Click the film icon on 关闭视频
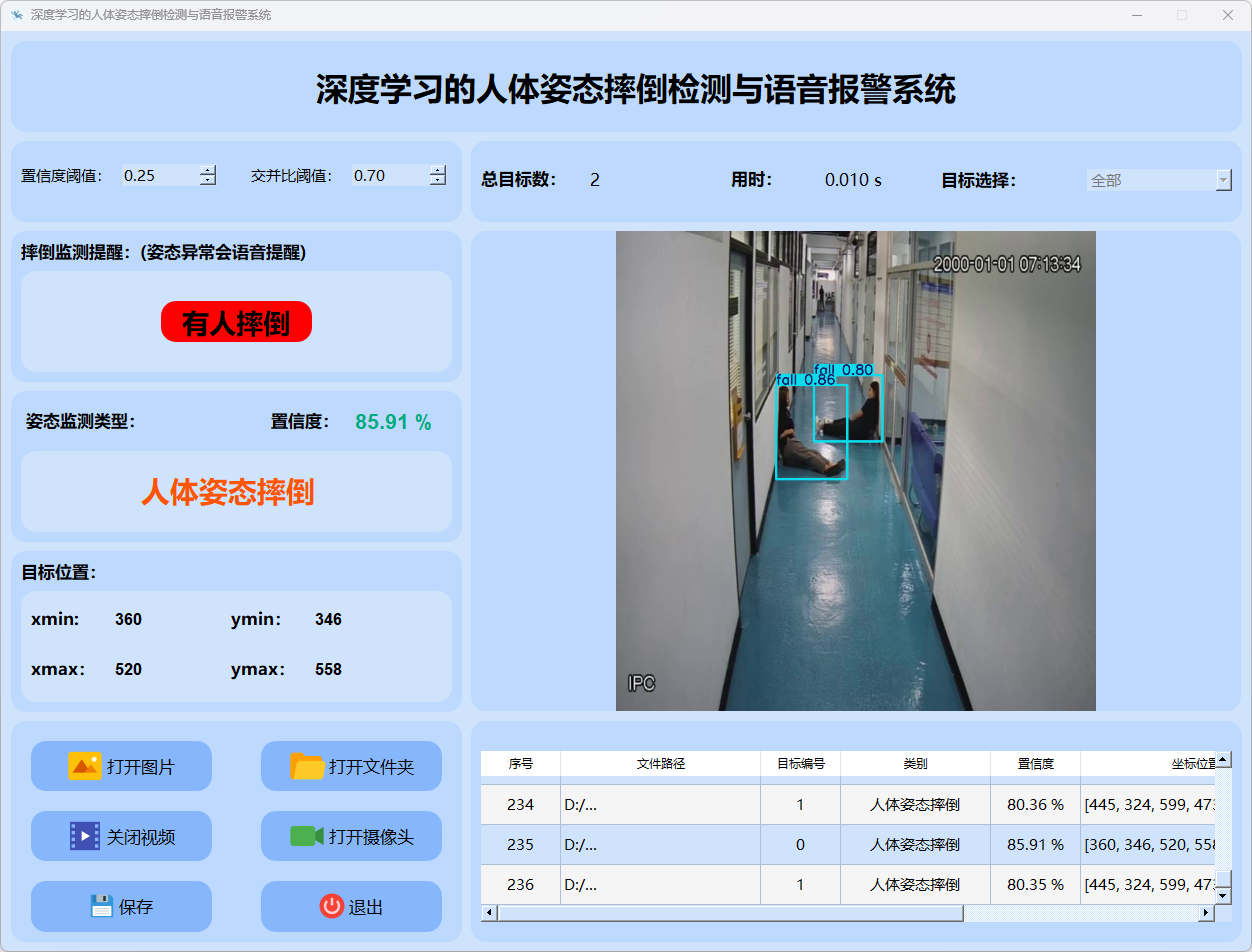1252x952 pixels. 84,836
